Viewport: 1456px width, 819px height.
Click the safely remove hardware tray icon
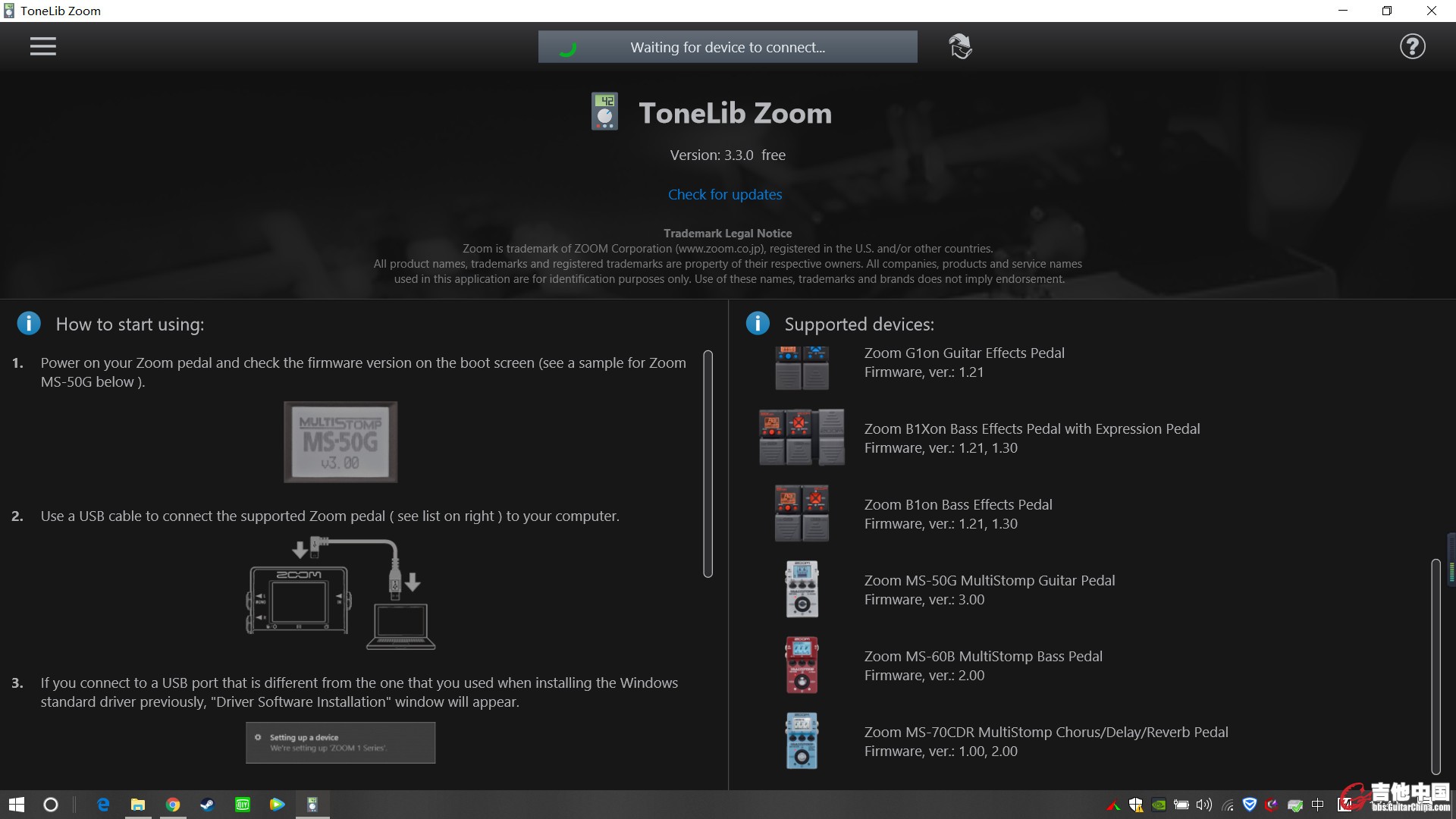click(x=1295, y=805)
